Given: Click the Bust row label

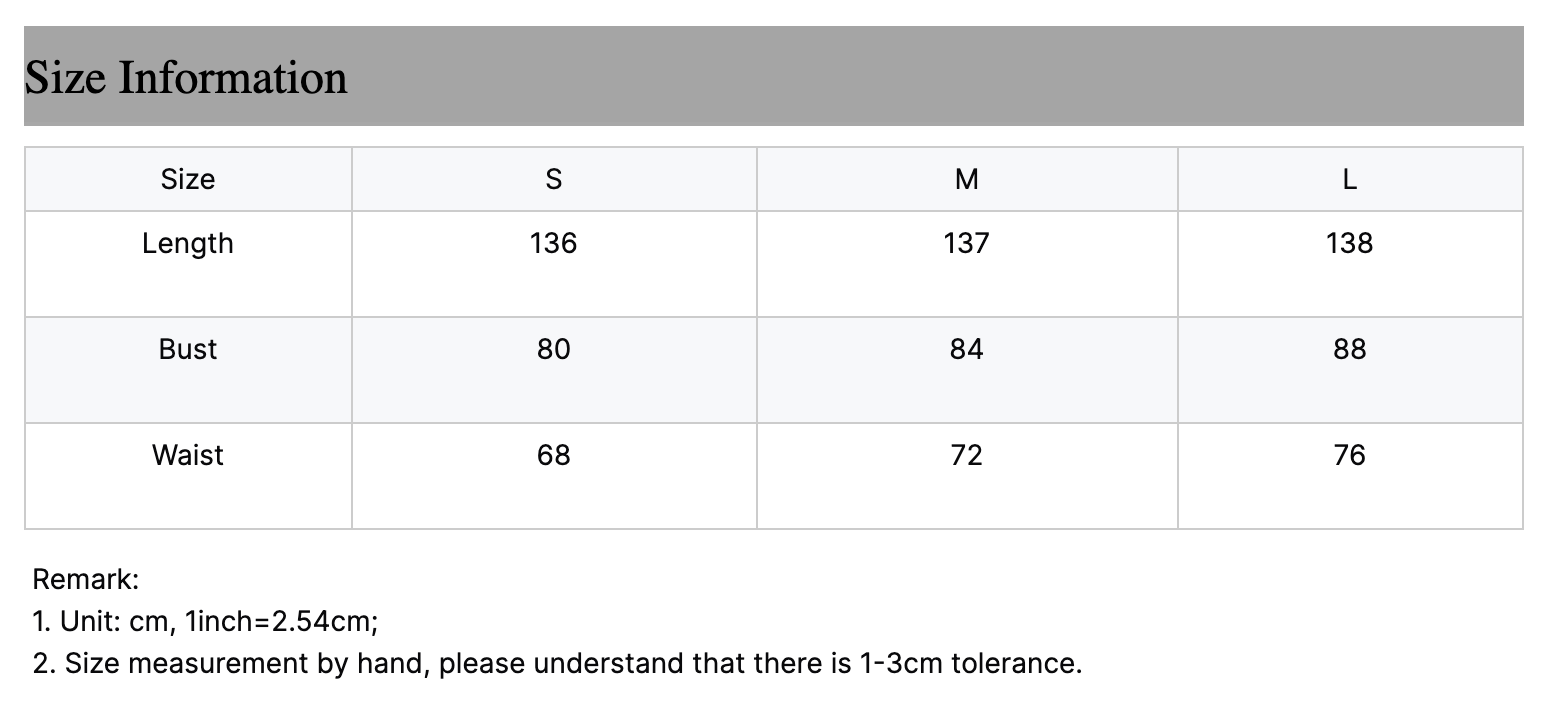Looking at the screenshot, I should pyautogui.click(x=188, y=349).
